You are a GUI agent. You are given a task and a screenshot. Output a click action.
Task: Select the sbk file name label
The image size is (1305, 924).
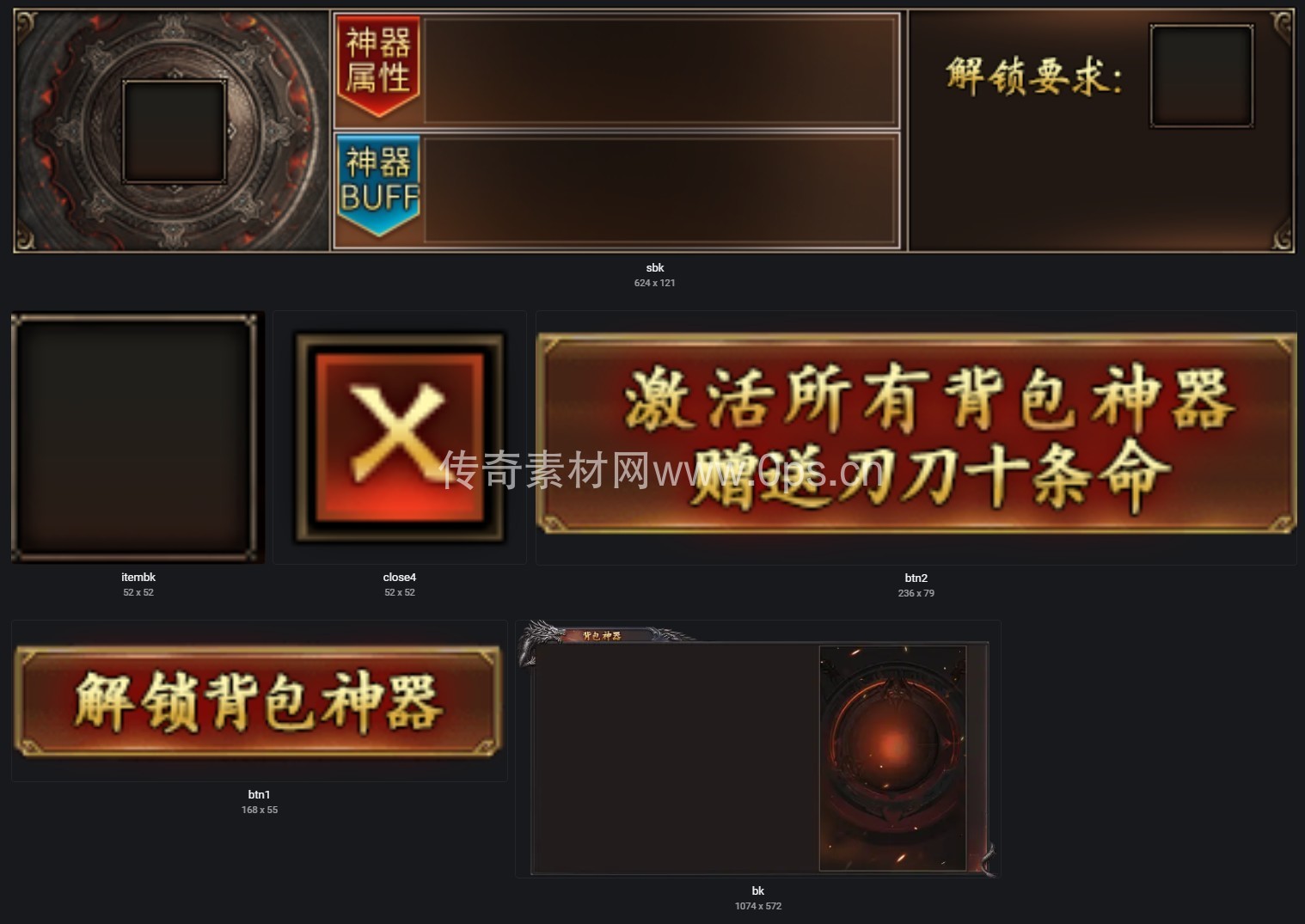point(655,268)
